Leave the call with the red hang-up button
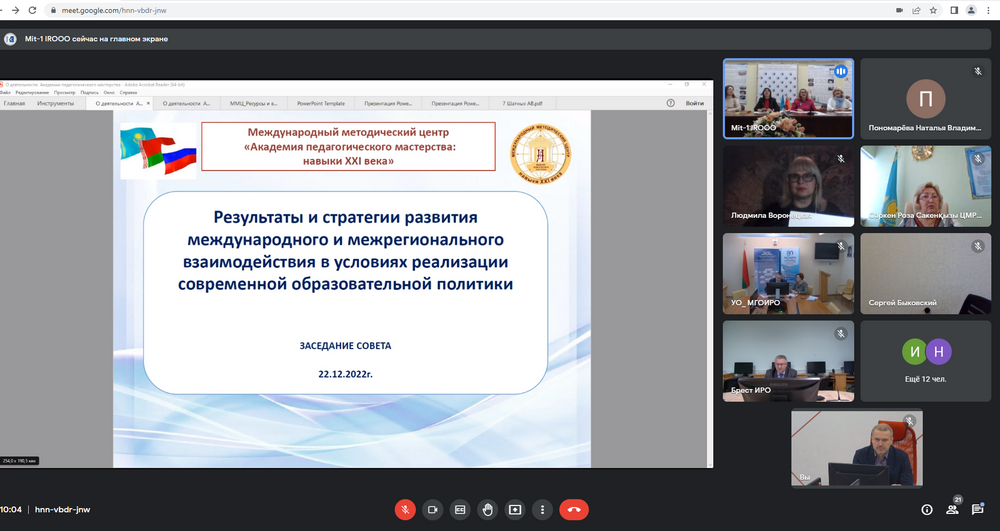Viewport: 1000px width, 531px height. (x=574, y=509)
